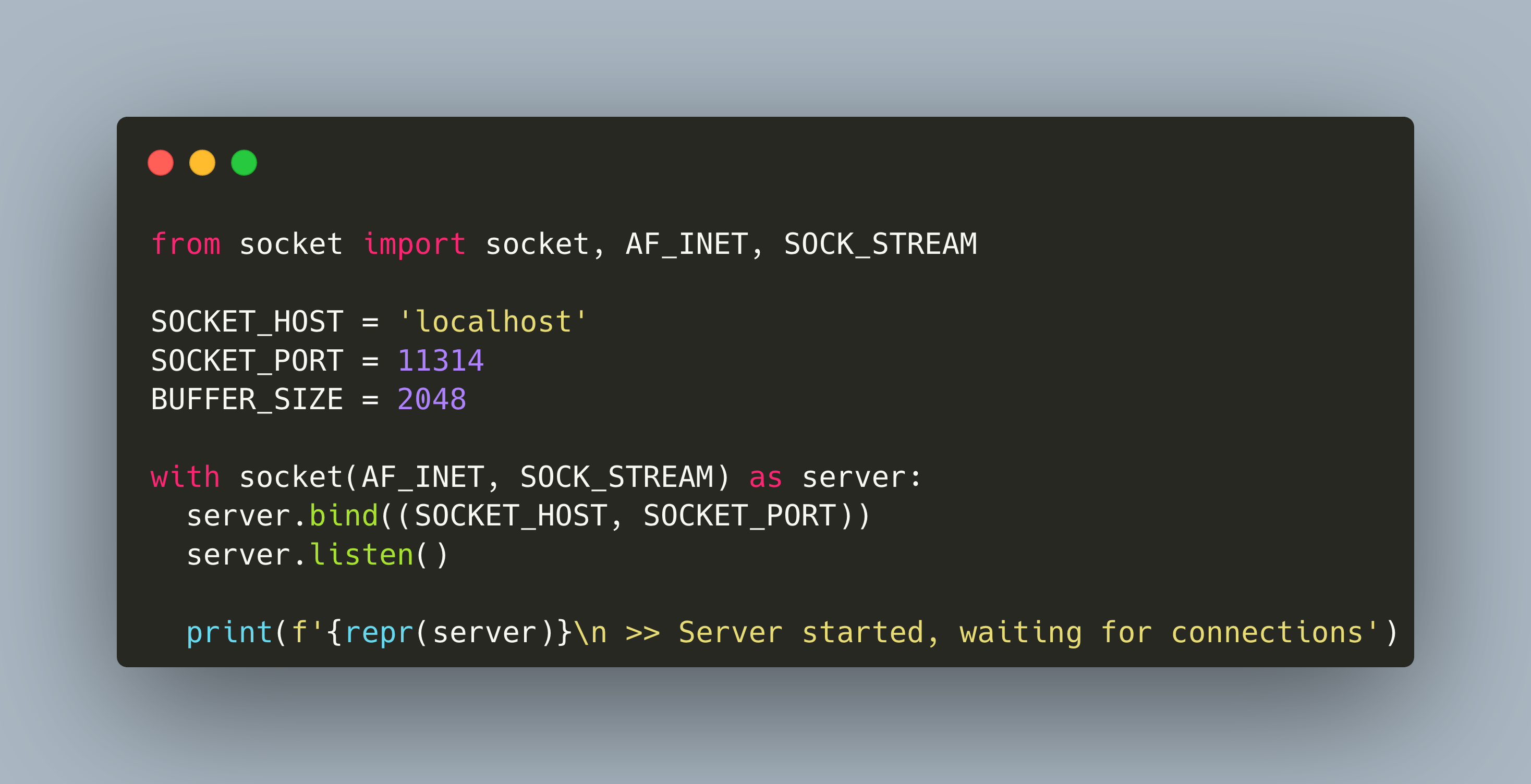Click AF_INET inside the socket() call

pyautogui.click(x=422, y=477)
